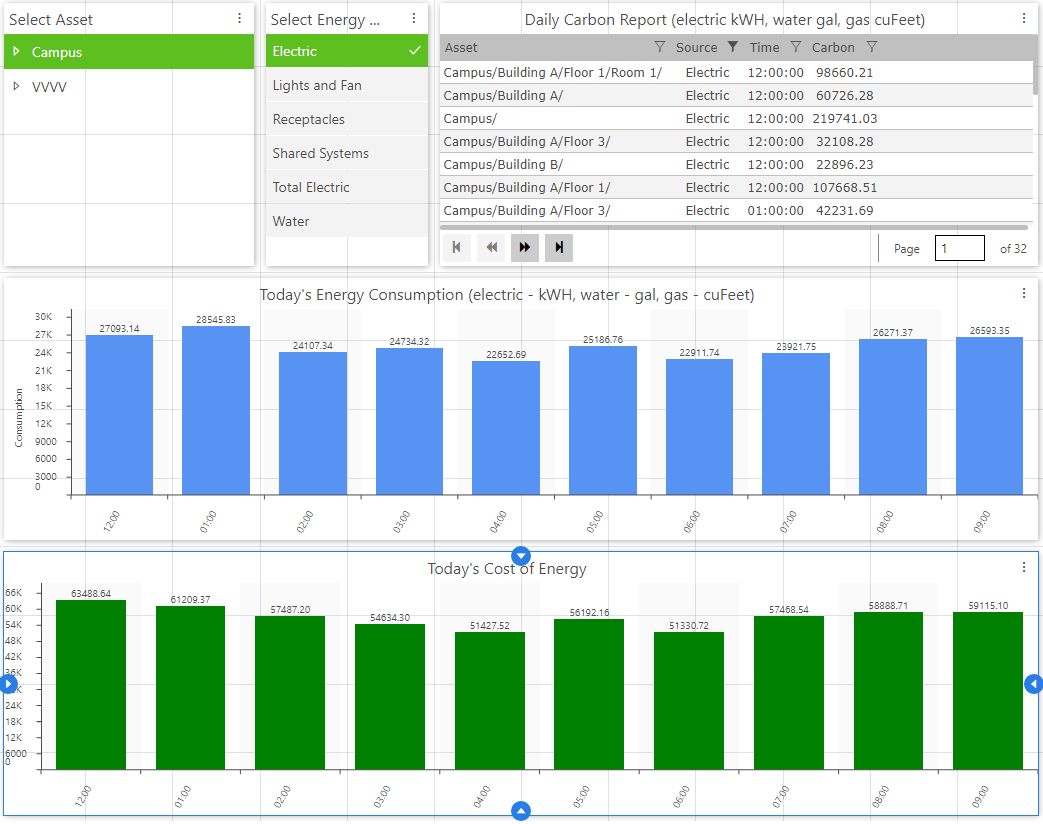The height and width of the screenshot is (824, 1043).
Task: Click the page number input field
Action: (959, 248)
